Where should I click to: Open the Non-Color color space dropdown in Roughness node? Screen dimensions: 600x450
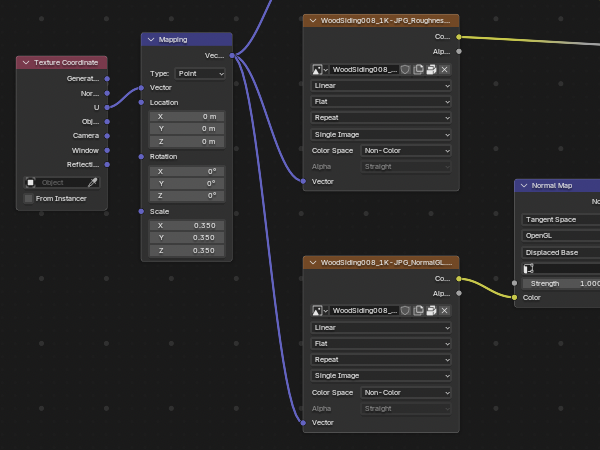406,151
